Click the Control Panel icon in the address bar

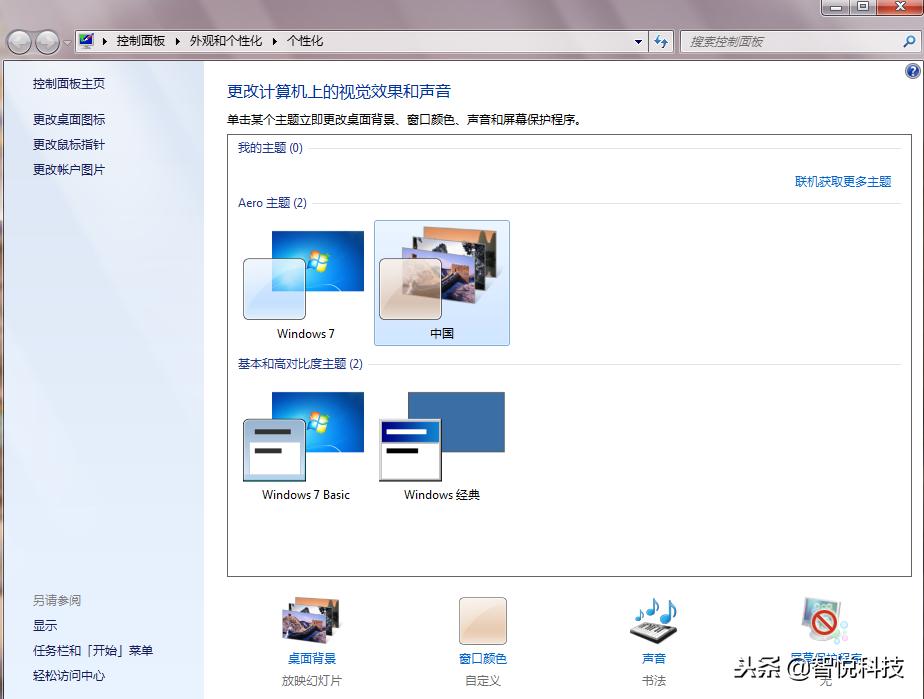[86, 41]
